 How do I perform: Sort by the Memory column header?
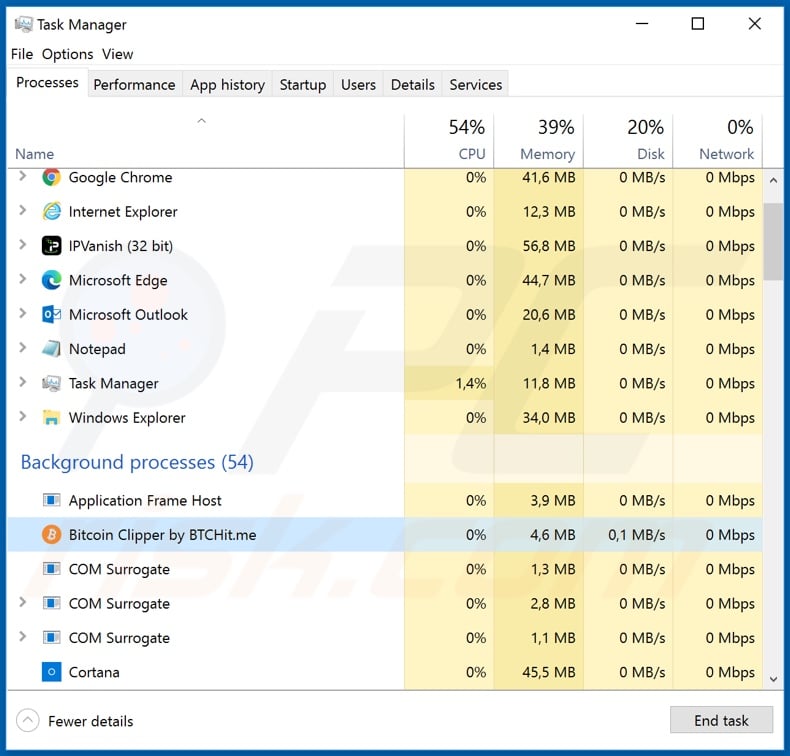point(539,140)
